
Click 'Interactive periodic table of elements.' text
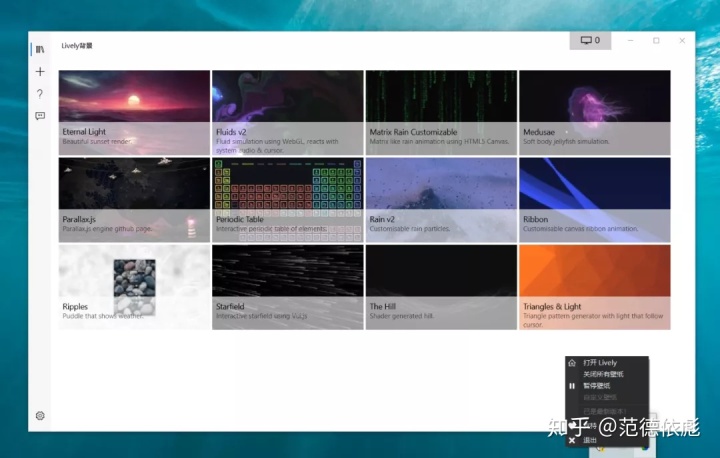point(271,229)
